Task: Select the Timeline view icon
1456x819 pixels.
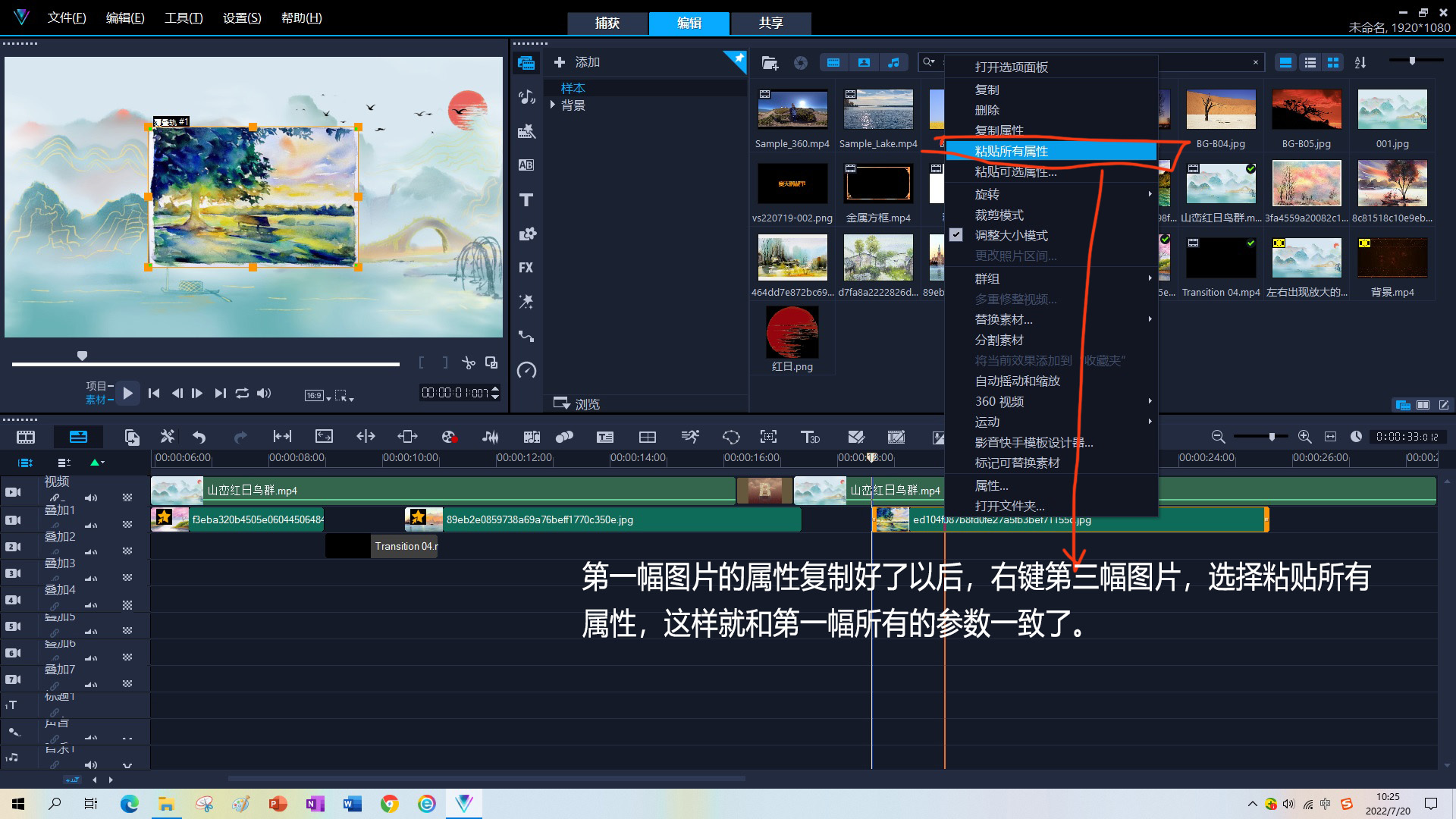Action: [78, 437]
